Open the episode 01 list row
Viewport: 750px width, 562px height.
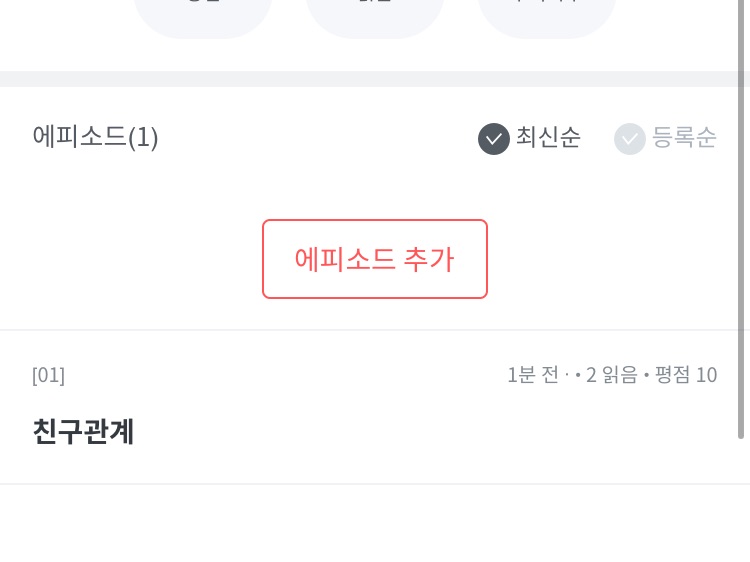point(375,407)
